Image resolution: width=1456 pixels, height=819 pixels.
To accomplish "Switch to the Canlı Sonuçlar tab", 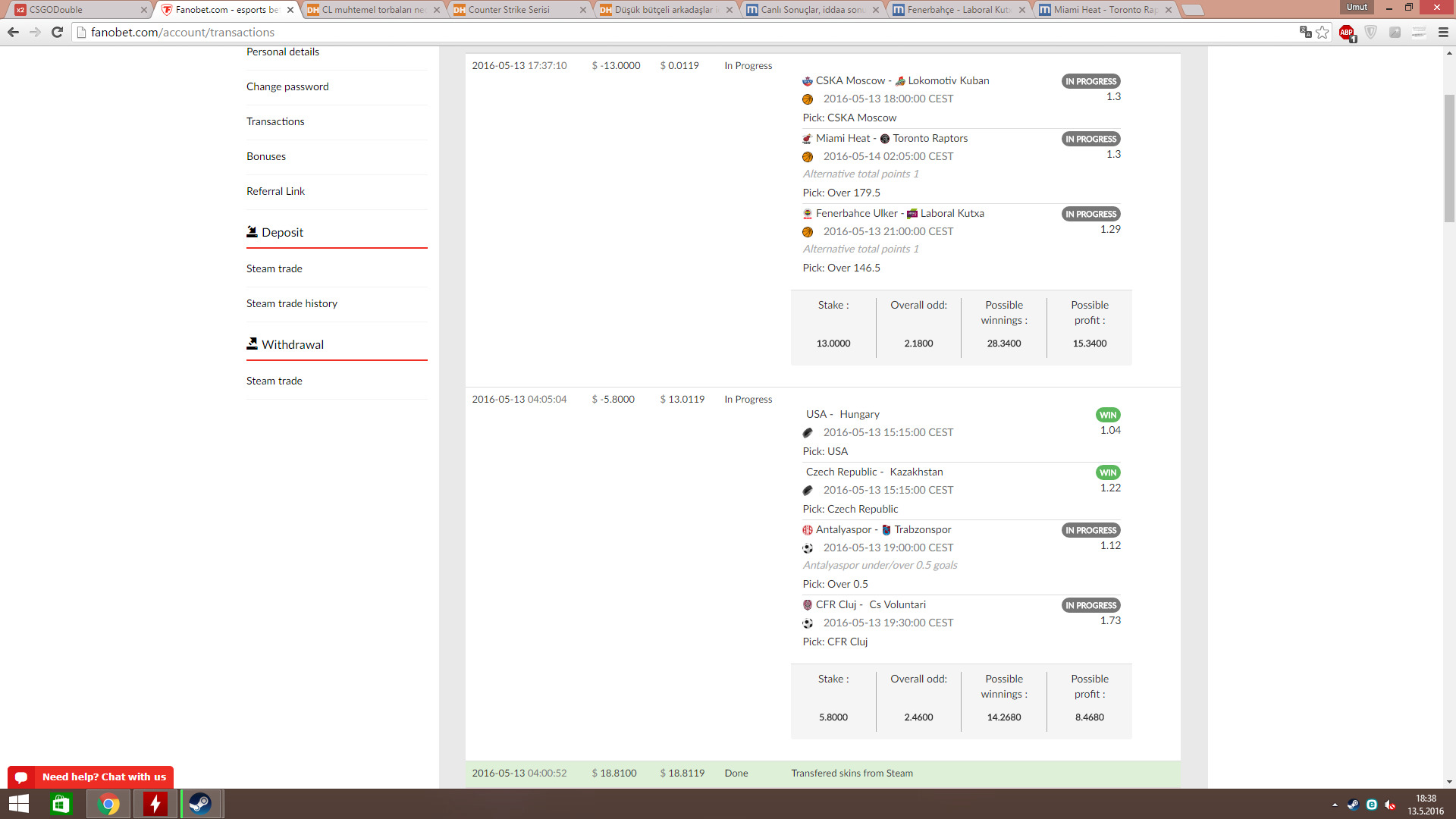I will 812,10.
